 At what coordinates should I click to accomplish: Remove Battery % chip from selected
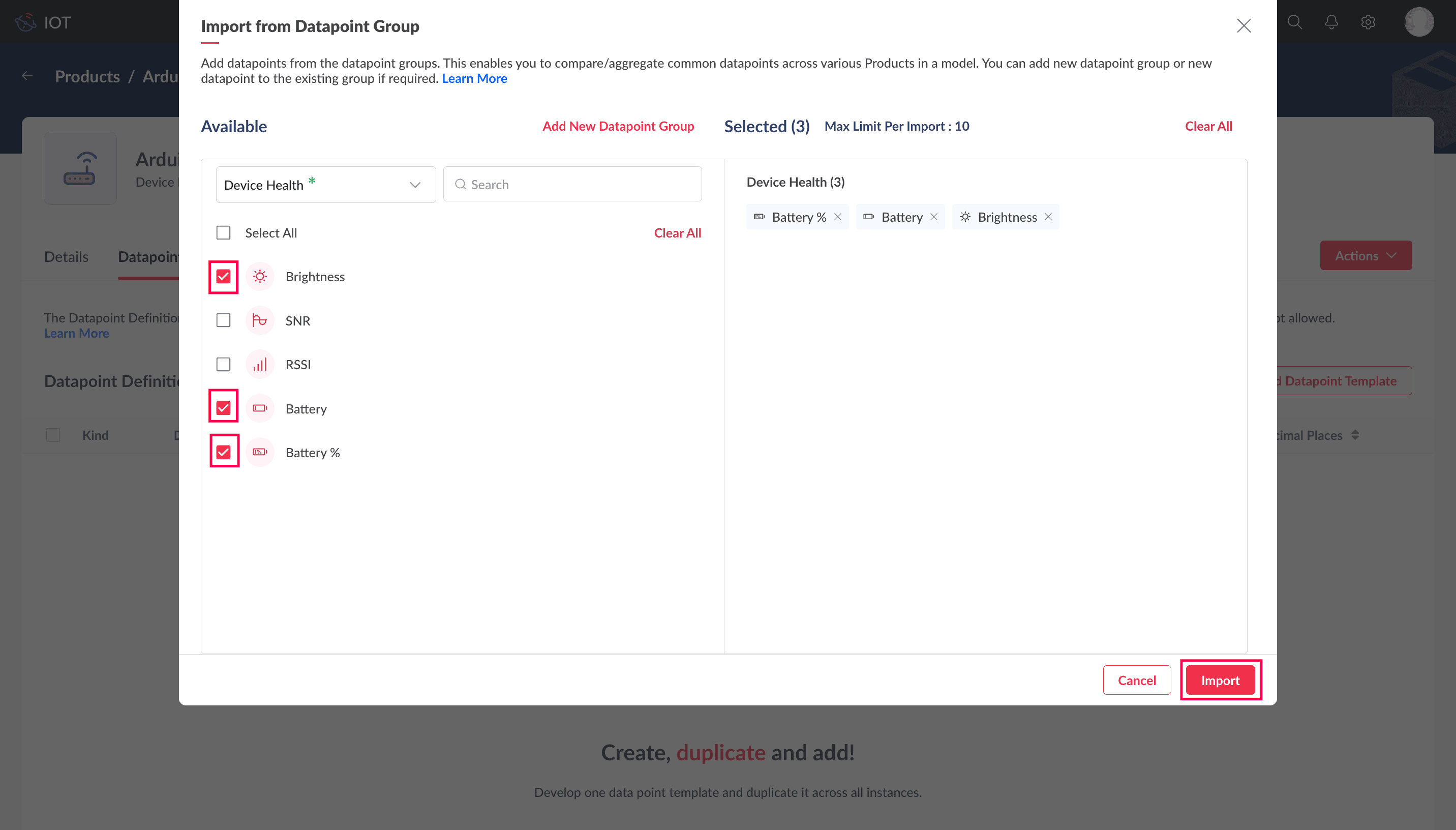[x=837, y=217]
